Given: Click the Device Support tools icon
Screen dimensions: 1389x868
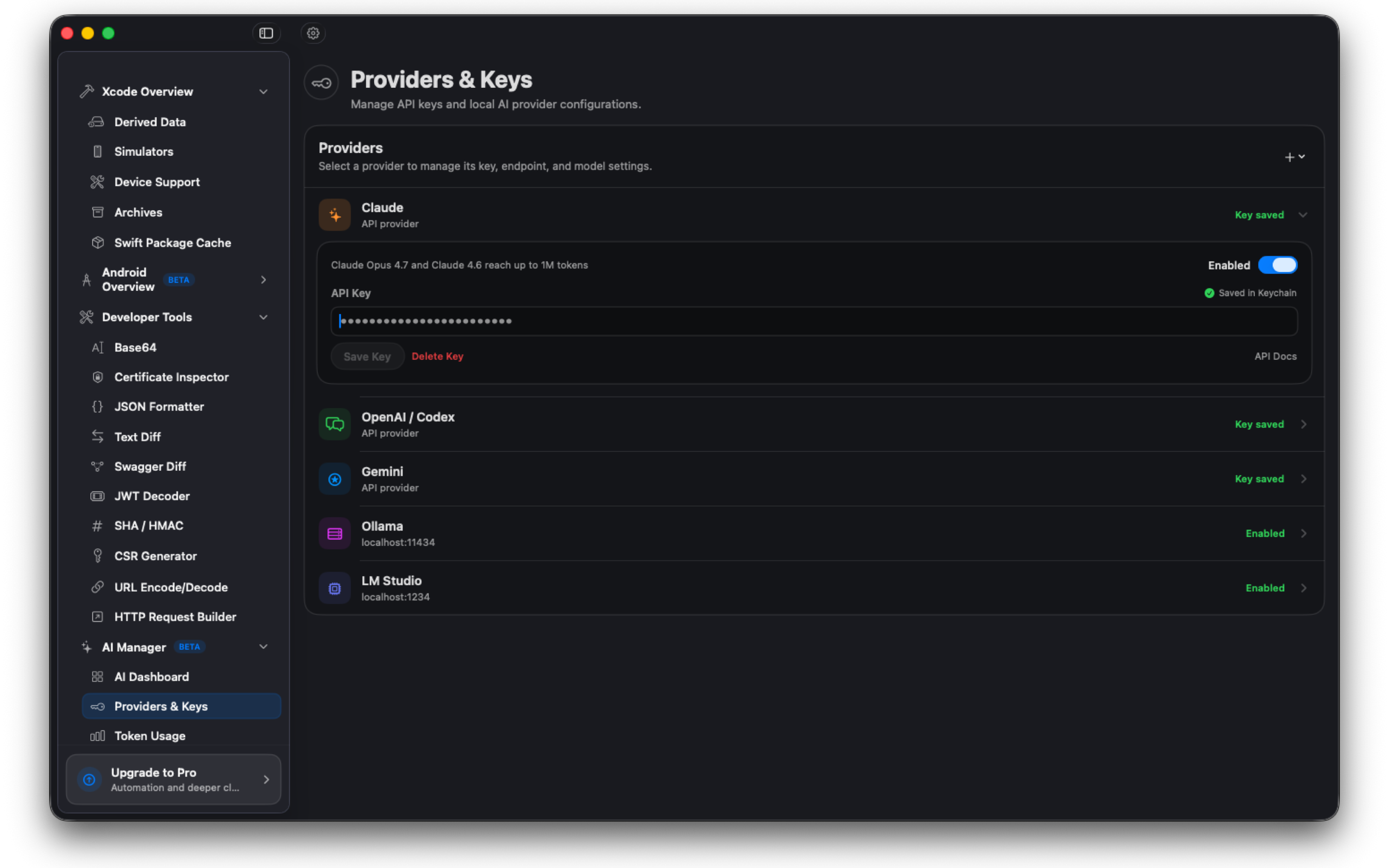Looking at the screenshot, I should (97, 182).
